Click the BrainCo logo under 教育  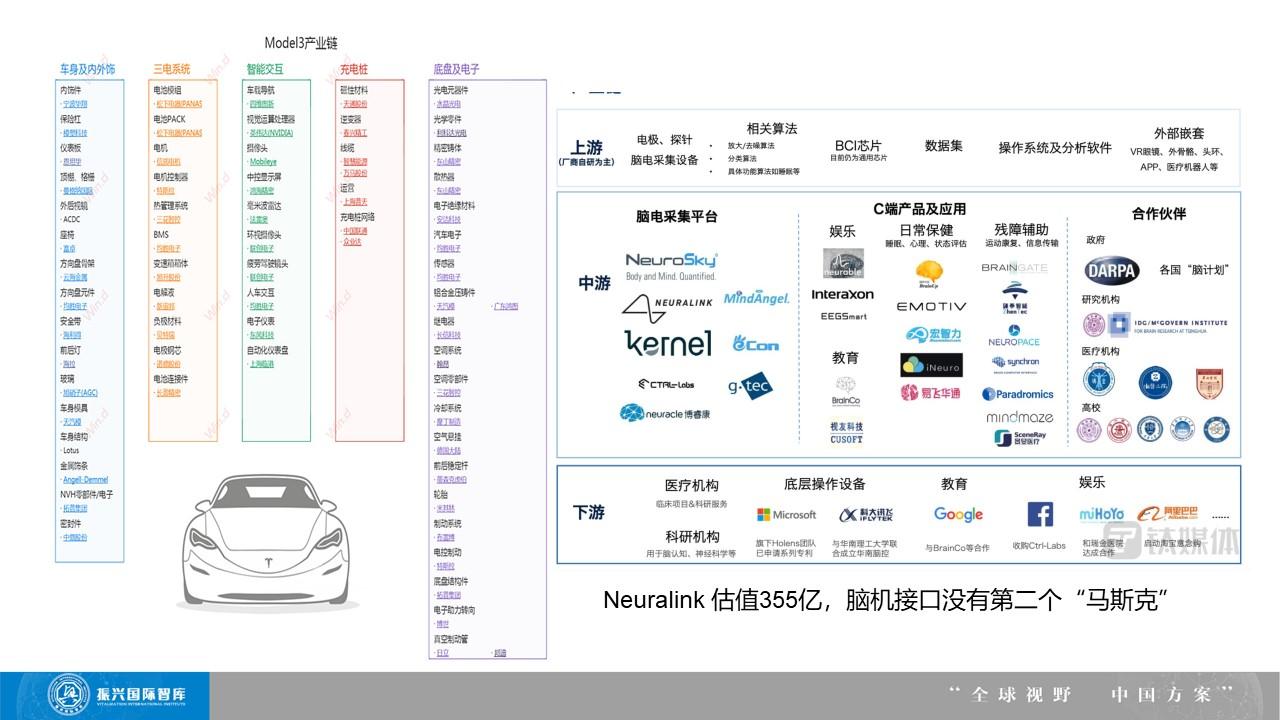point(846,390)
